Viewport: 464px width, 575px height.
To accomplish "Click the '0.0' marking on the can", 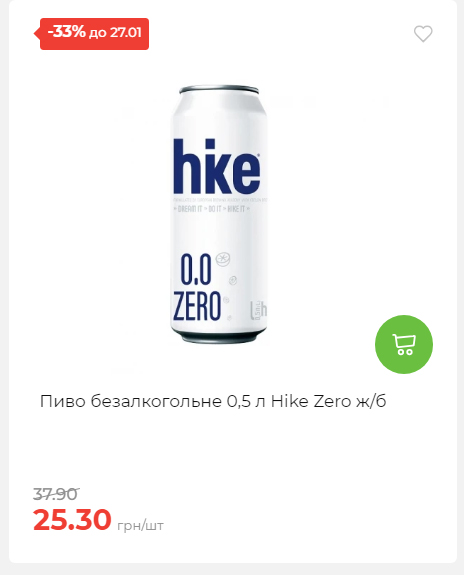I will (196, 270).
